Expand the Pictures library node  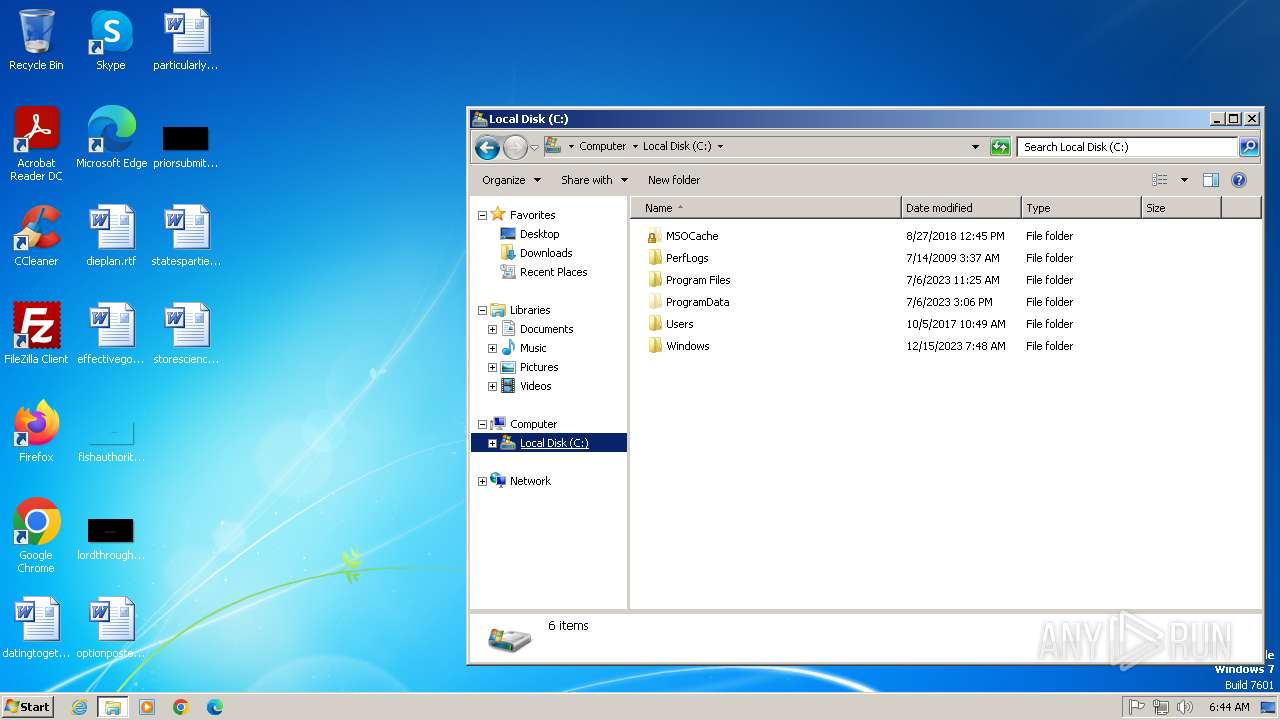(492, 367)
